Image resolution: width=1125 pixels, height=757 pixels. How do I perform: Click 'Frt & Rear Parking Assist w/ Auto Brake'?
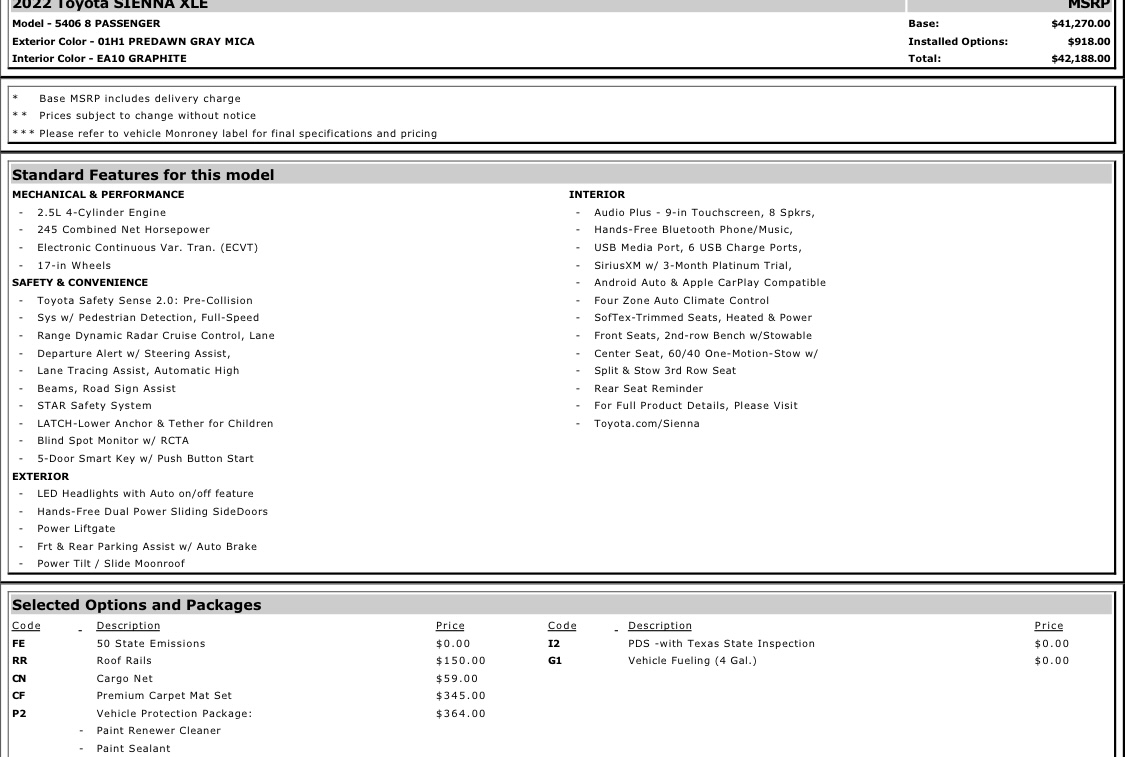[146, 547]
